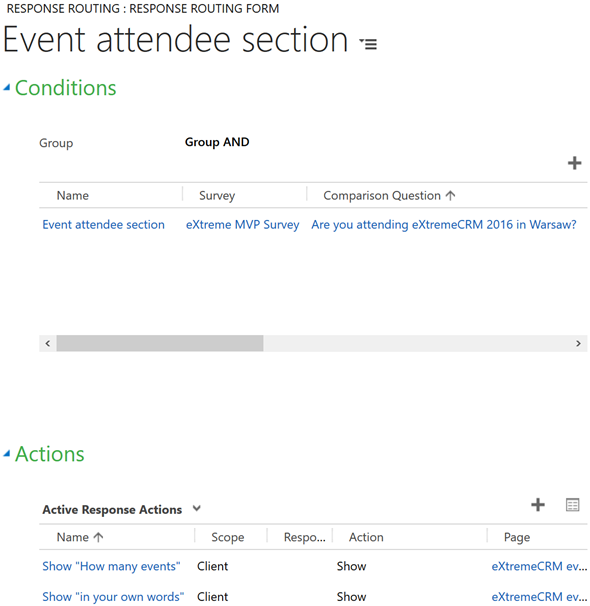Open 'Are you attending eXtremeCRM 2016' question link
590x606 pixels.
pos(444,225)
